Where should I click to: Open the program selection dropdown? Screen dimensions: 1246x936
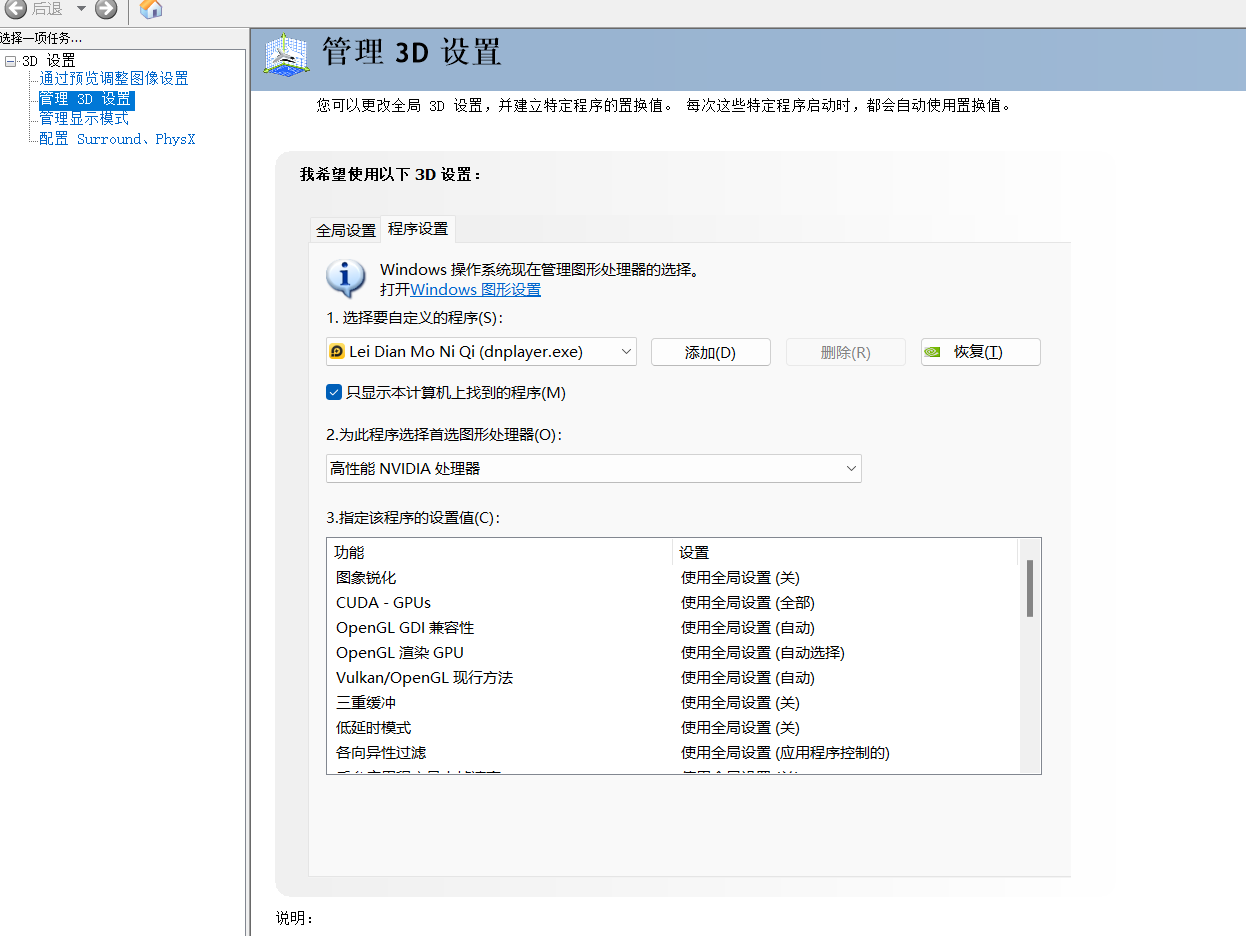tap(625, 352)
